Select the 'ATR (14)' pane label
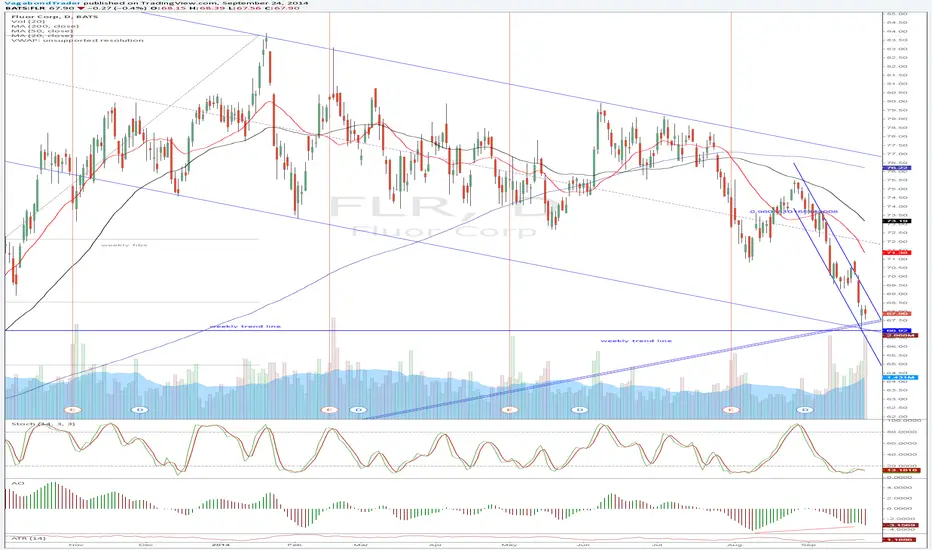 [x=29, y=538]
